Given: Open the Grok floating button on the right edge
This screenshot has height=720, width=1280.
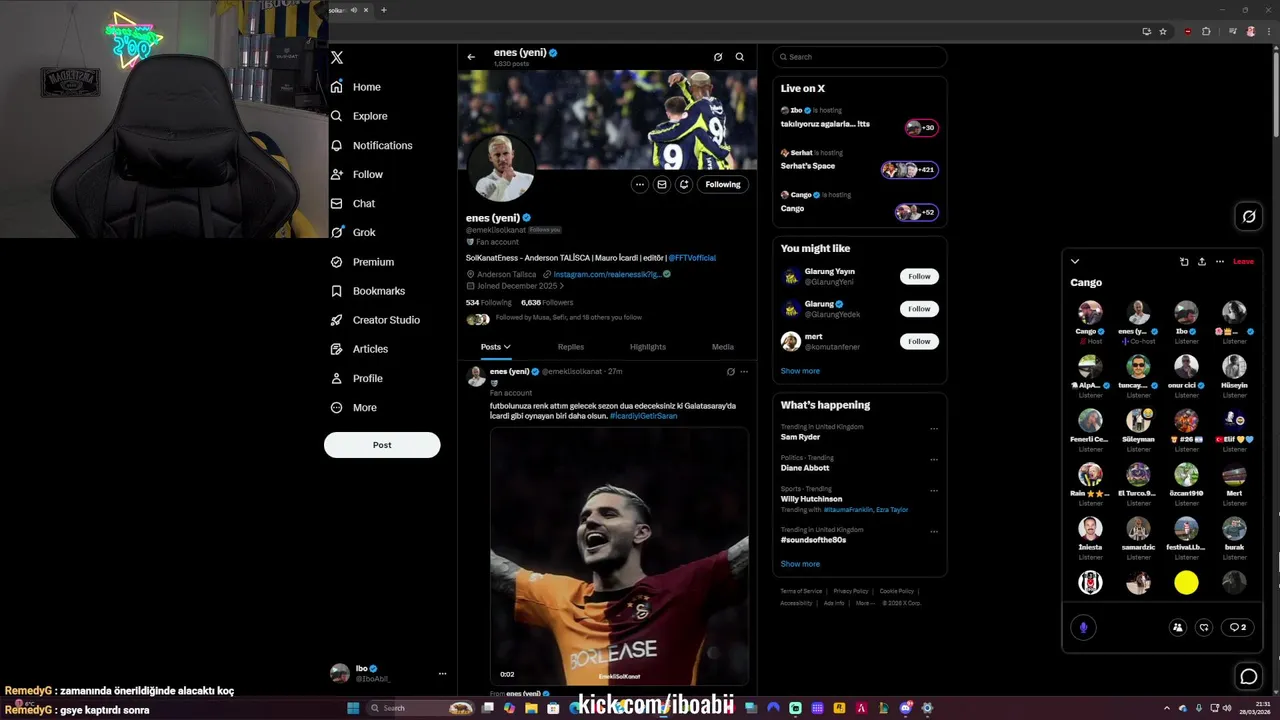Looking at the screenshot, I should coord(1249,216).
